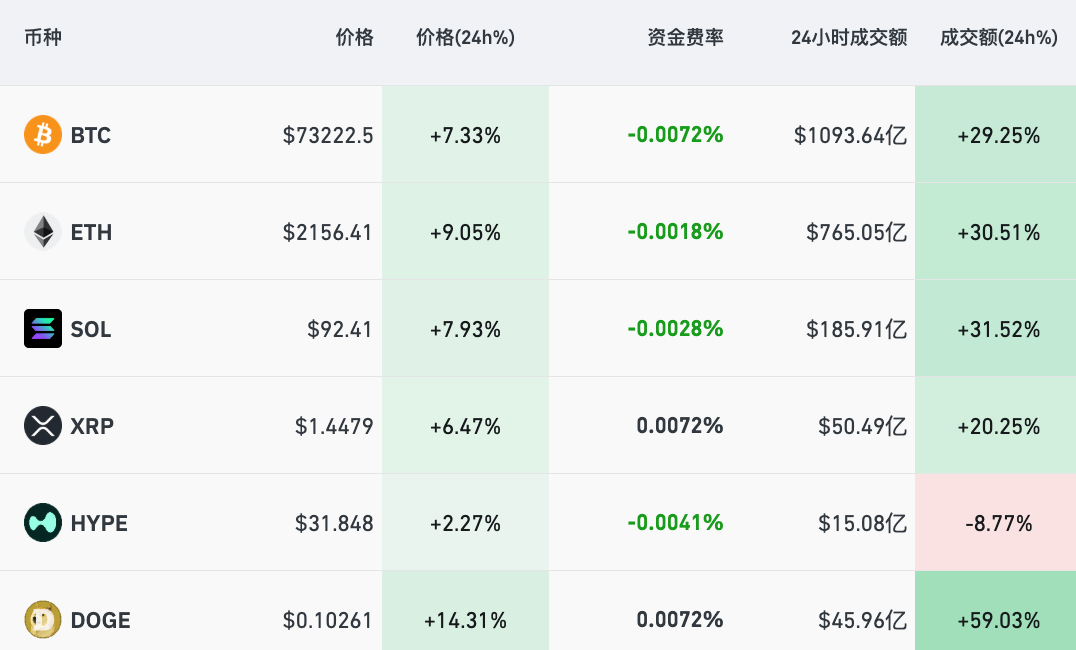Click HYPE volume change -8.77% cell
Image resolution: width=1076 pixels, height=650 pixels.
tap(998, 523)
